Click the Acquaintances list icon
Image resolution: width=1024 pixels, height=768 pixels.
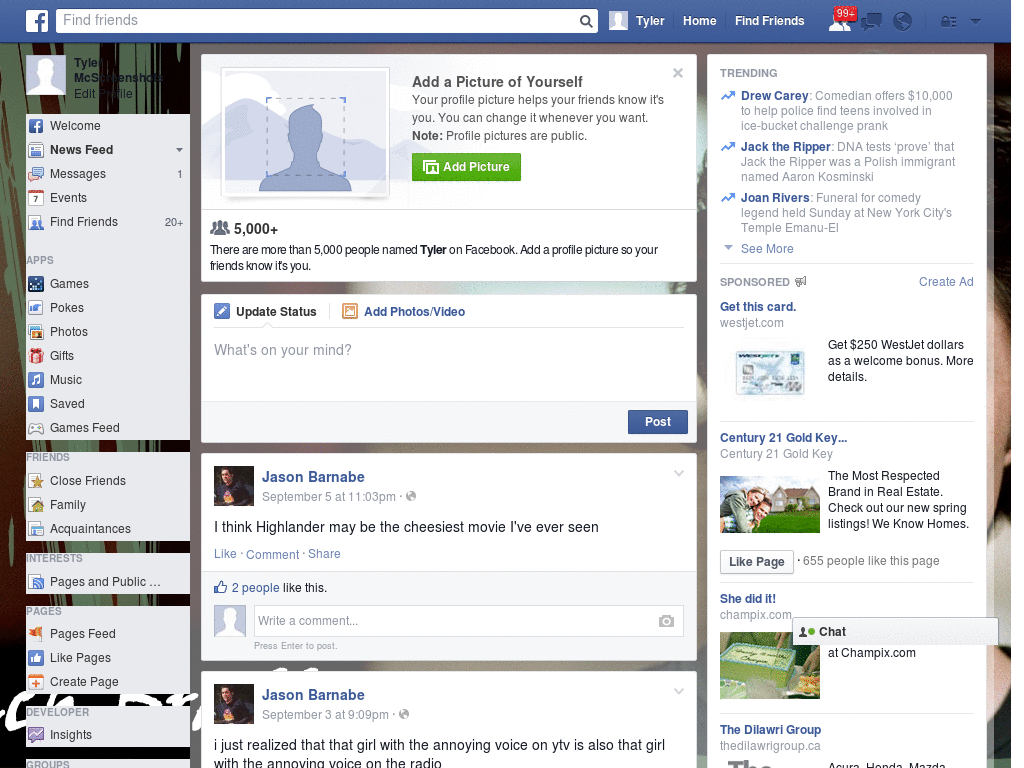click(36, 529)
